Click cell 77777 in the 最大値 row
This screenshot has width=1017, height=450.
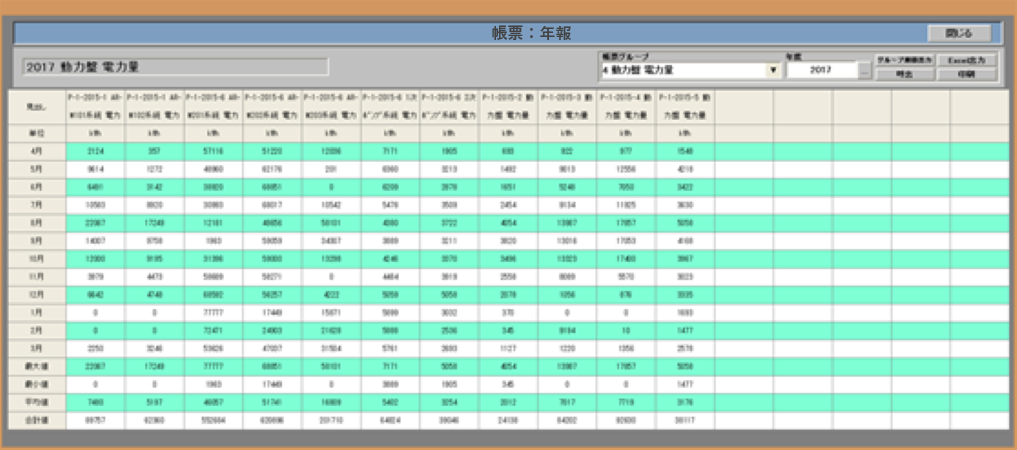pos(213,367)
